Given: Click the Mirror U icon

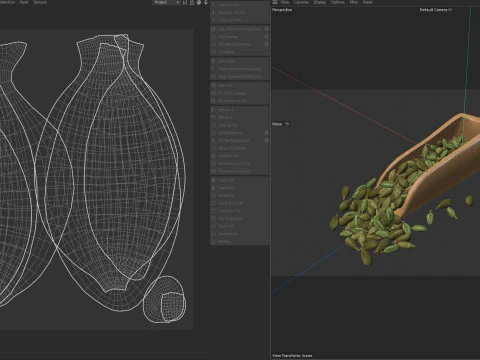Looking at the screenshot, I should pos(214,110).
